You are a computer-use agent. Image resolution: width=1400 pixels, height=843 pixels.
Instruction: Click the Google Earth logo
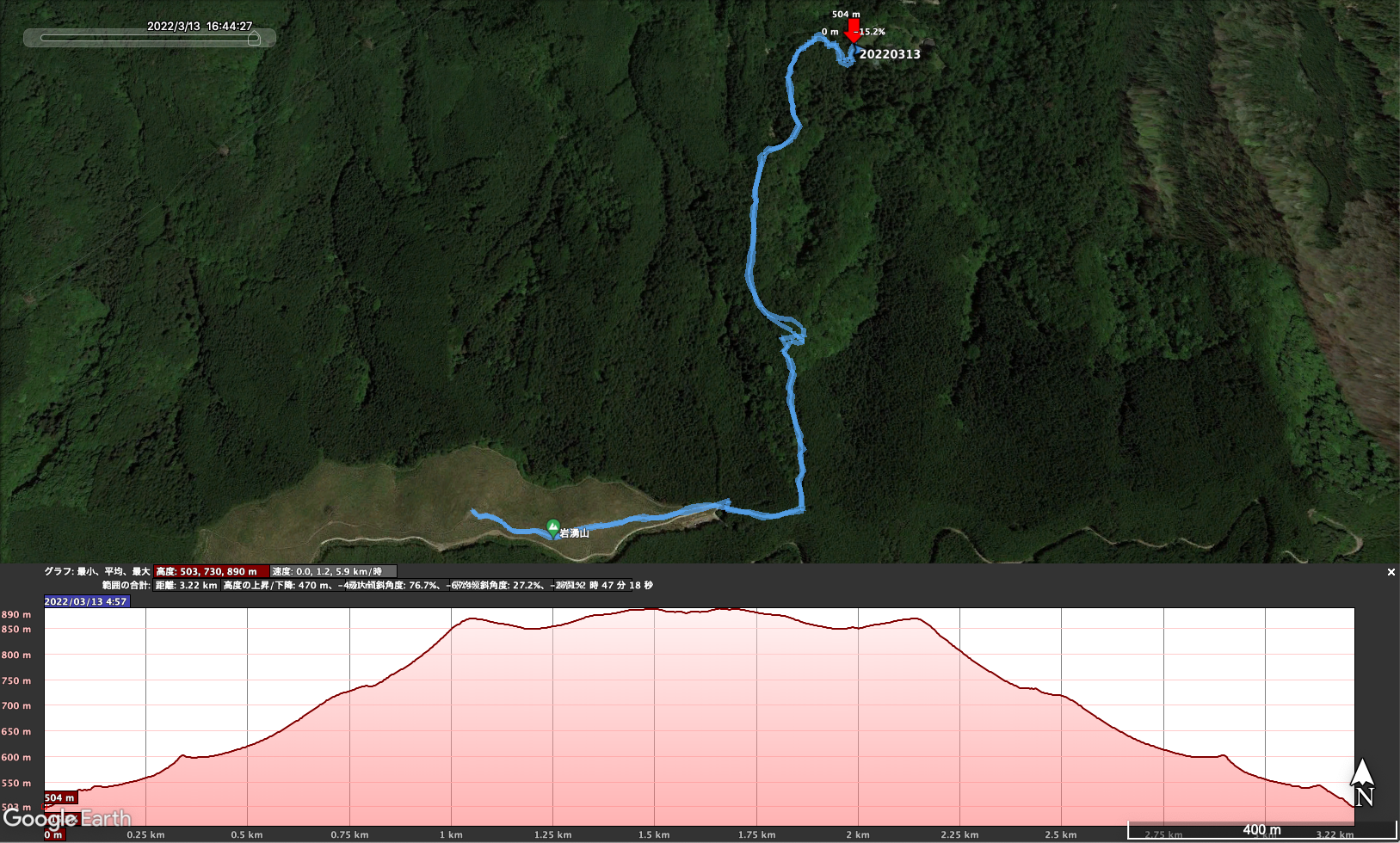pos(67,818)
